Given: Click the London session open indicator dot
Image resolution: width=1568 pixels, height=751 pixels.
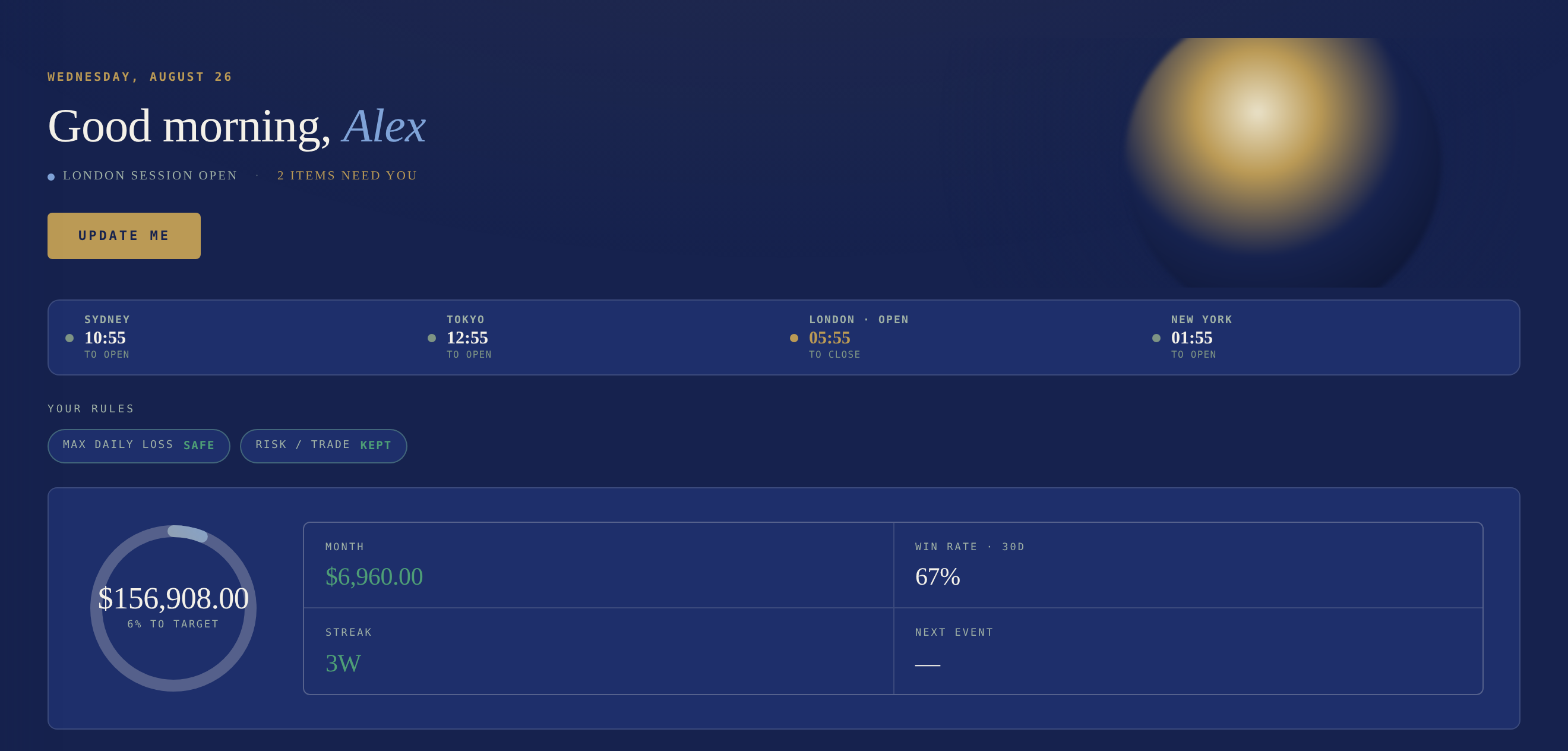Looking at the screenshot, I should pyautogui.click(x=51, y=176).
